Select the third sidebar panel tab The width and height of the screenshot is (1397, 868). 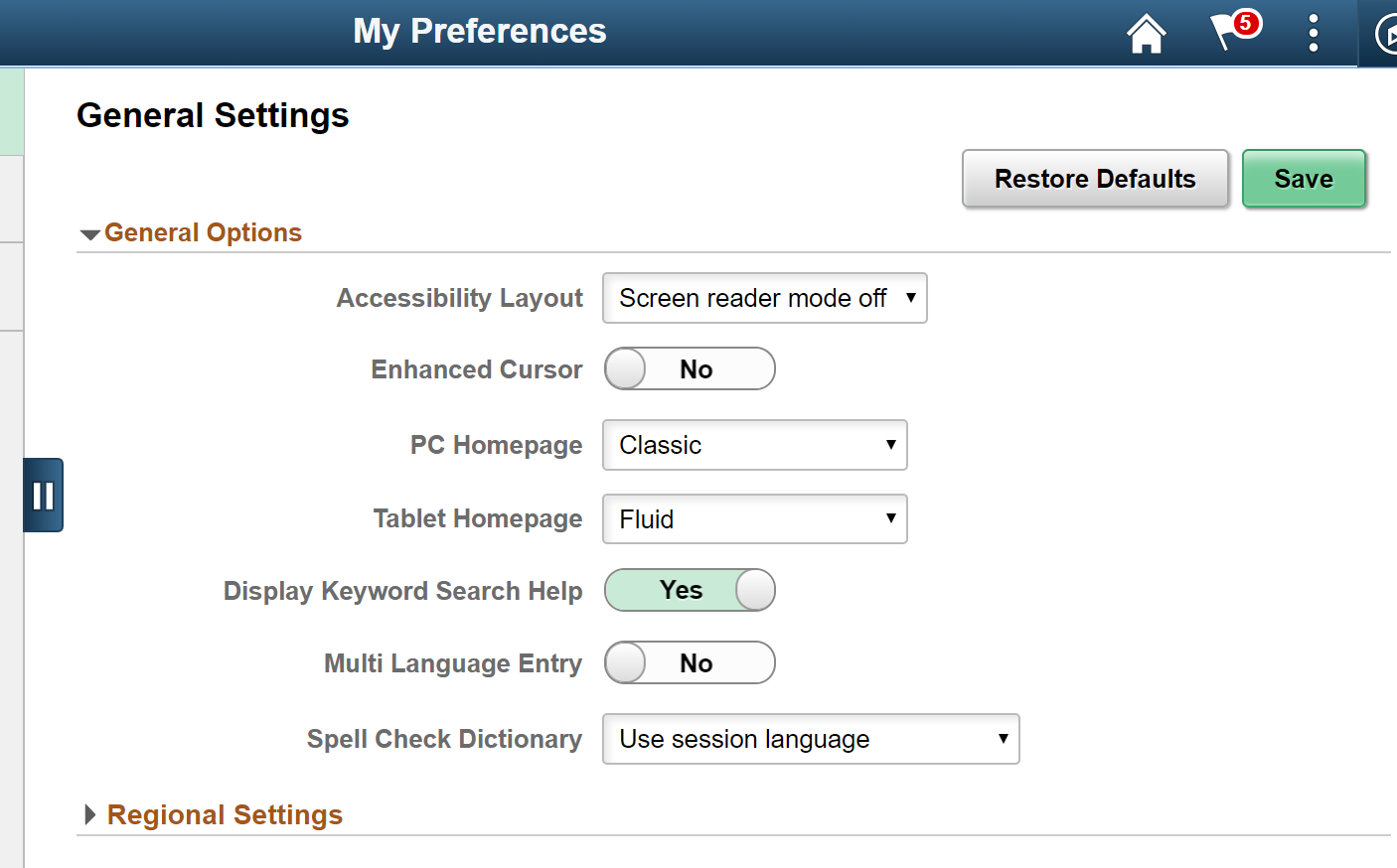[x=10, y=288]
